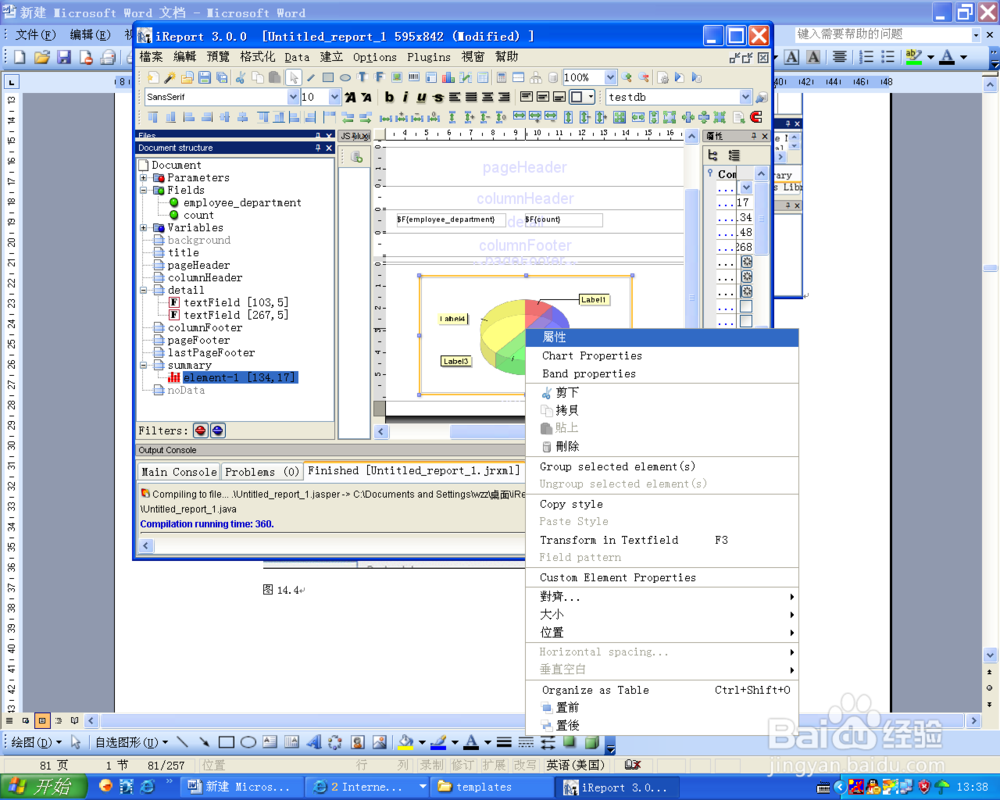Select the static text T tool
1000x800 pixels.
[x=362, y=78]
